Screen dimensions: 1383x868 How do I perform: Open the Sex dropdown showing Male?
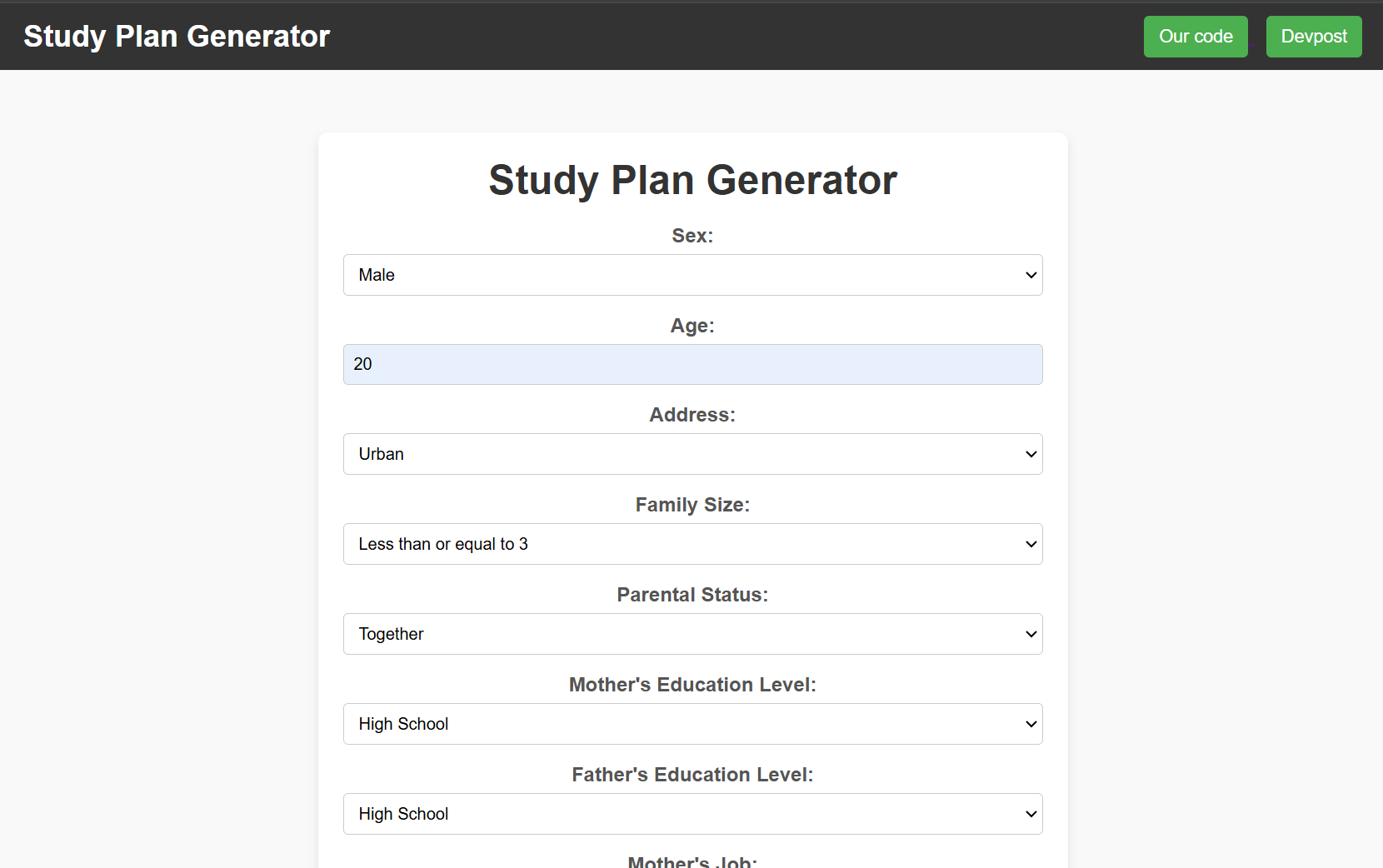(x=693, y=275)
